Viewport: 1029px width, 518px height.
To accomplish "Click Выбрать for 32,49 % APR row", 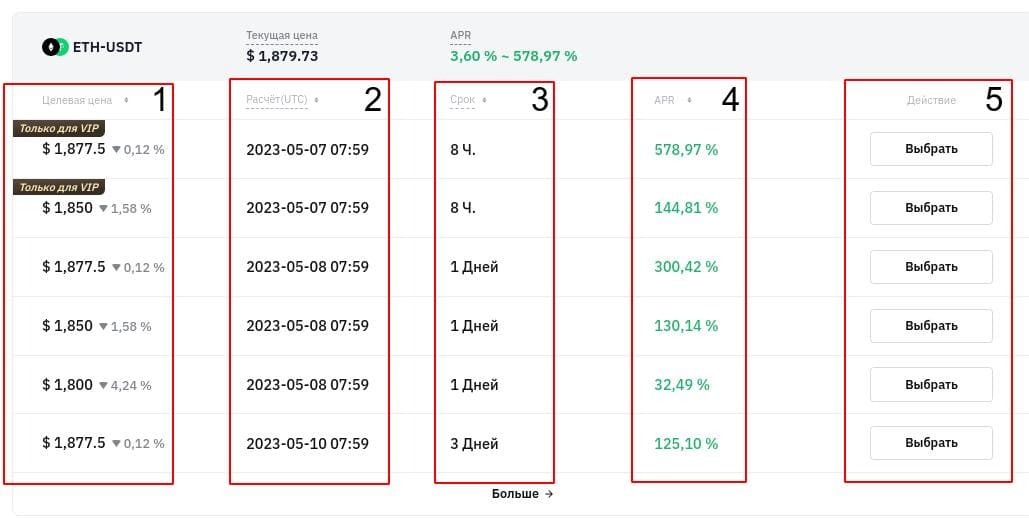I will pyautogui.click(x=931, y=385).
